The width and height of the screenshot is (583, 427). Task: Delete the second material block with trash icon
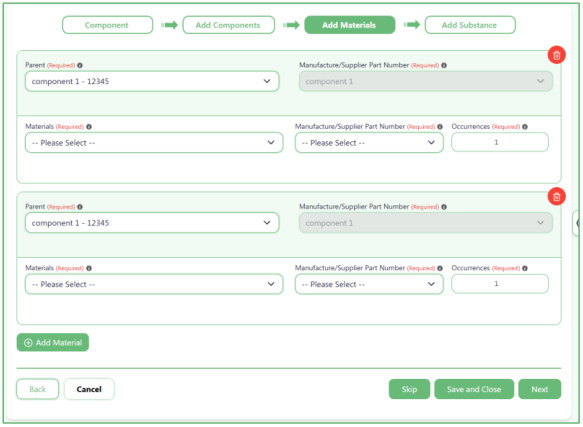pyautogui.click(x=556, y=197)
